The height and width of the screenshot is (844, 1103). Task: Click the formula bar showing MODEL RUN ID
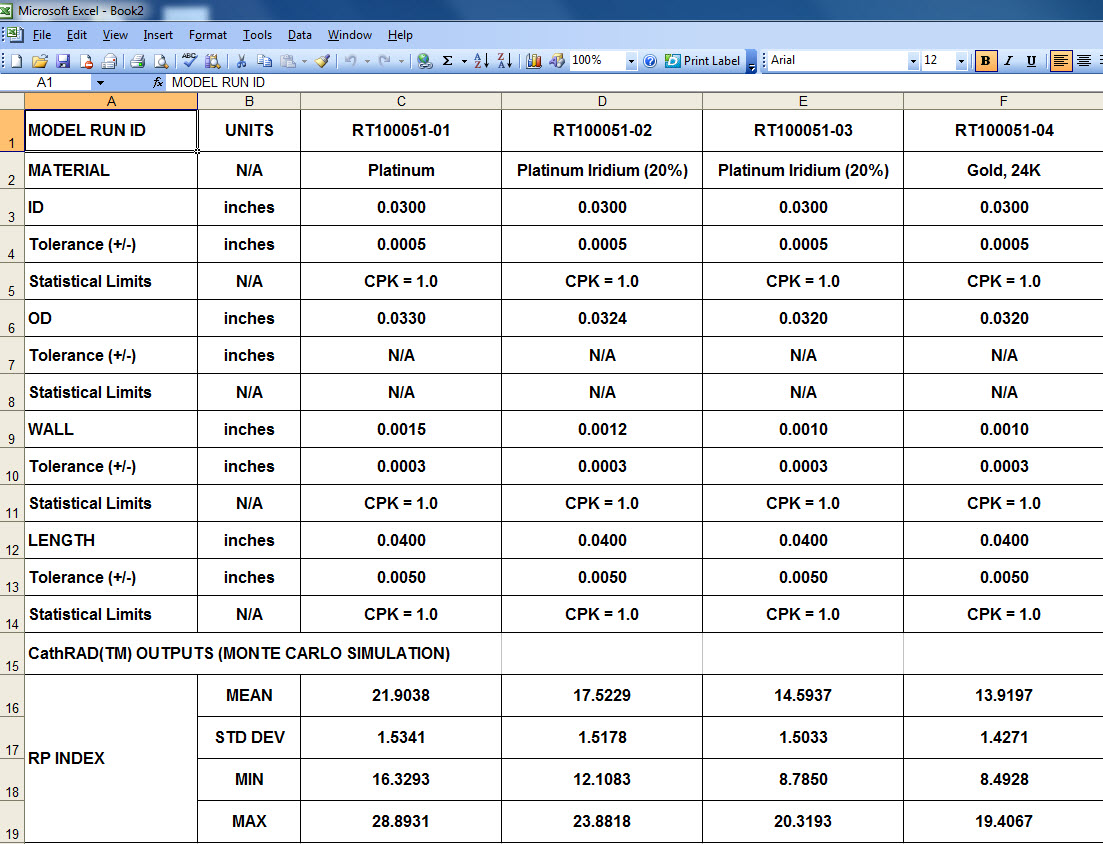(633, 82)
